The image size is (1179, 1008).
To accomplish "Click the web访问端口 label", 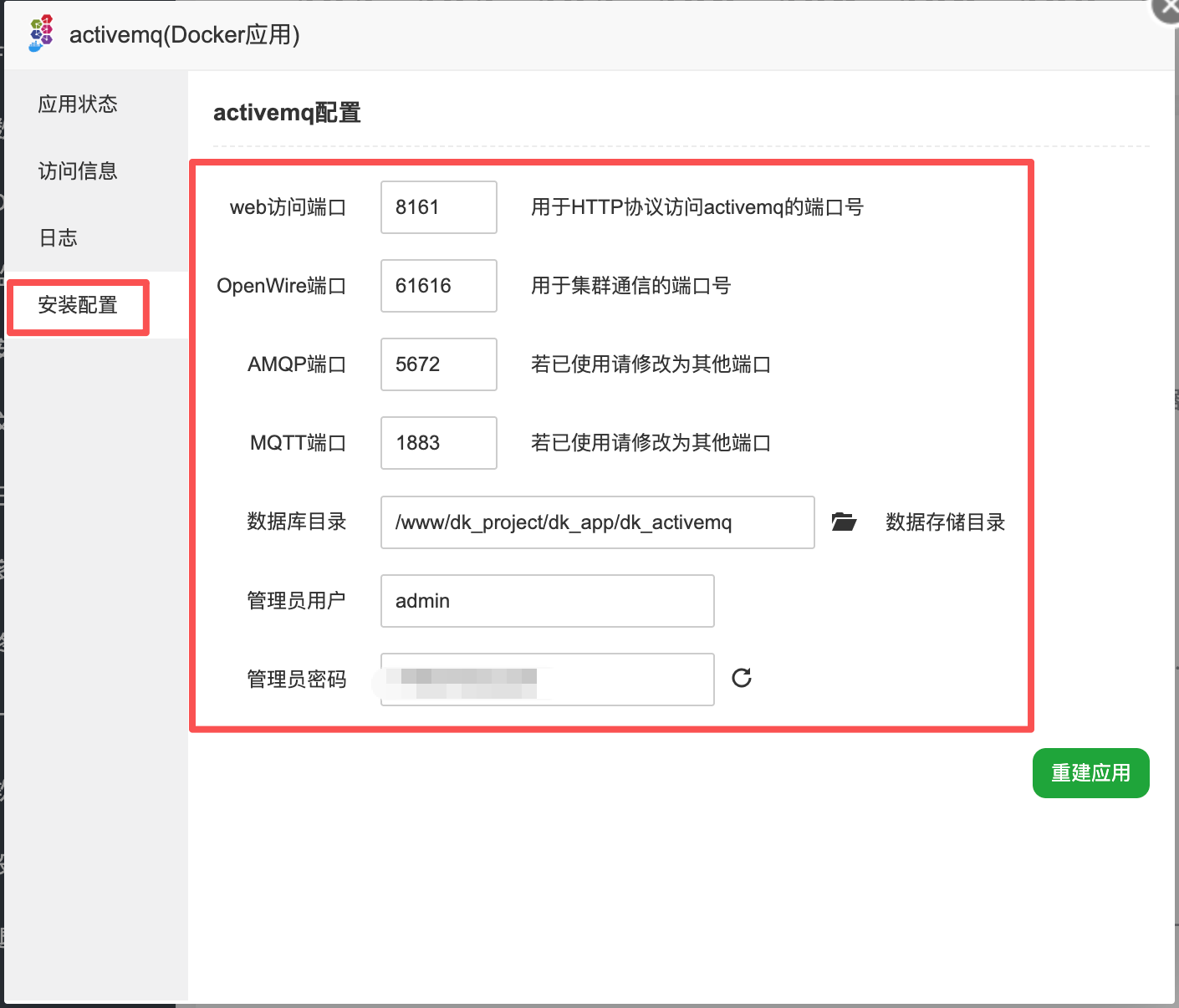I will click(x=288, y=207).
